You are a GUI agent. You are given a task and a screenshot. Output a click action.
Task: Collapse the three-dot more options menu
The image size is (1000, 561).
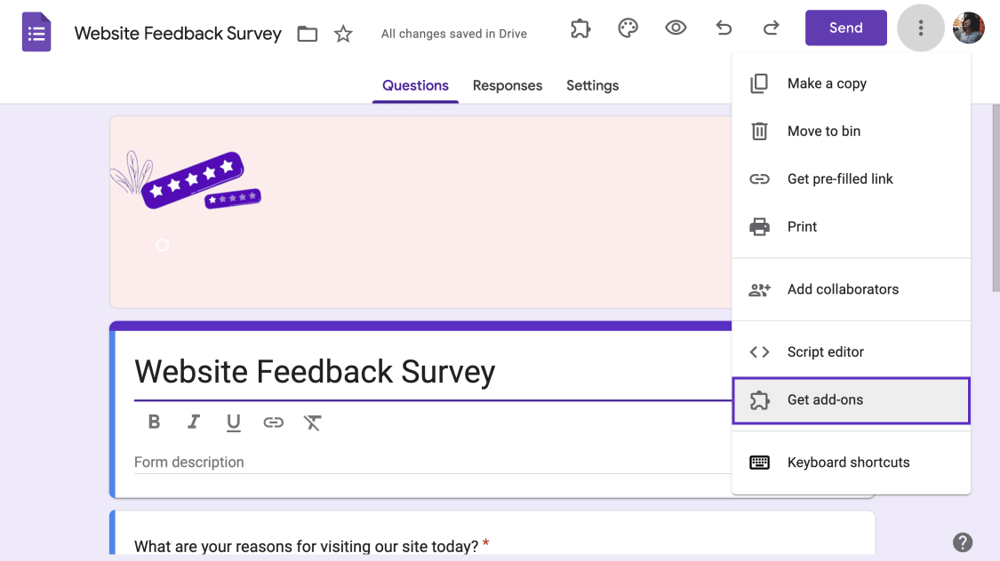[920, 28]
